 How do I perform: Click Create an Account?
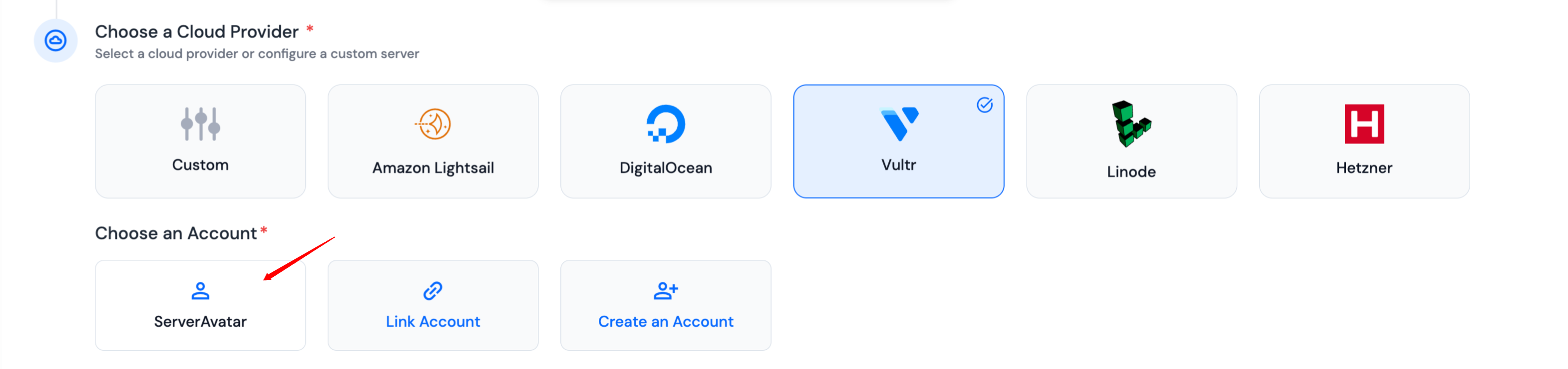[665, 305]
